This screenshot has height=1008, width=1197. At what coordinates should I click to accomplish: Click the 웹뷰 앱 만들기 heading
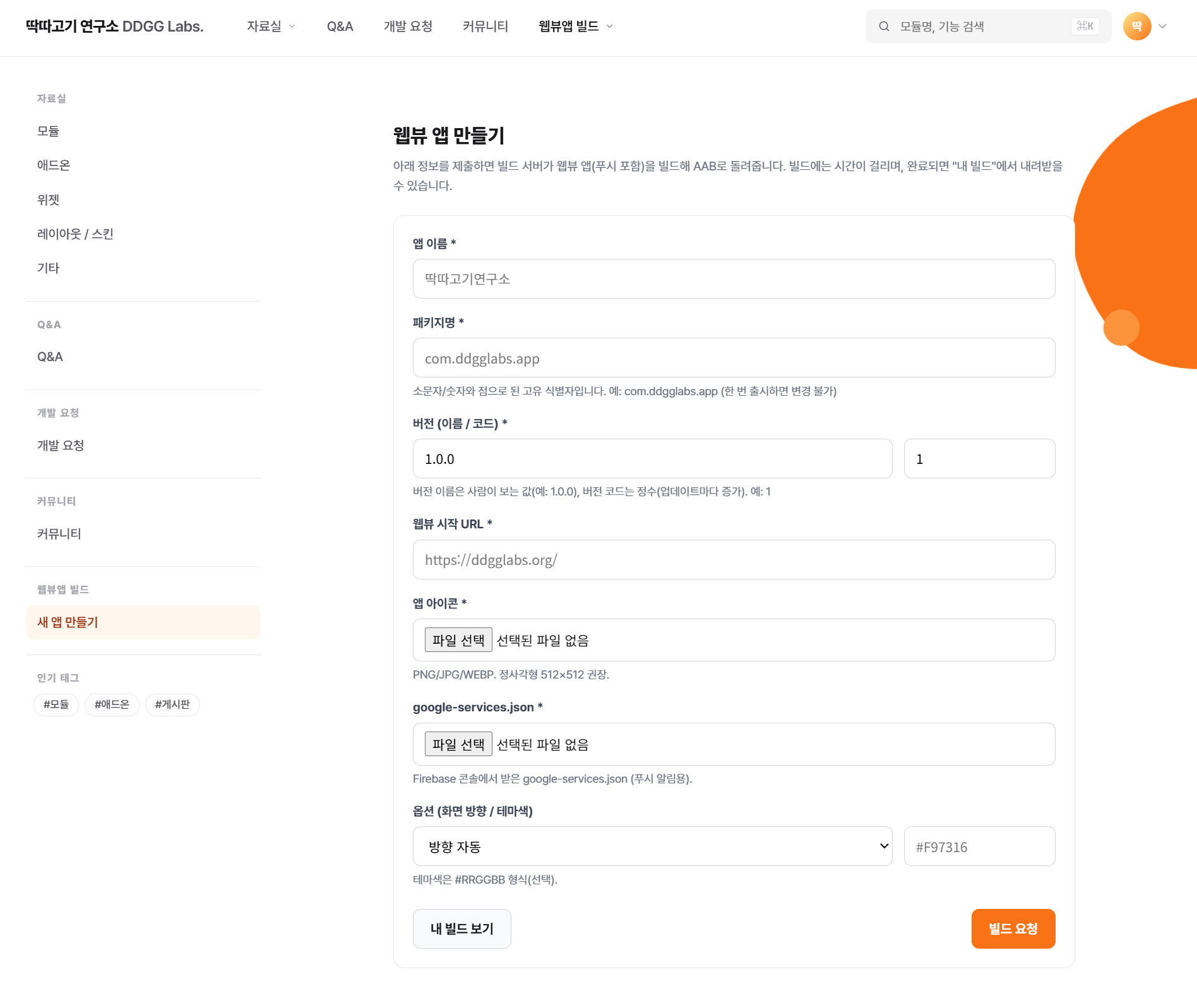pyautogui.click(x=449, y=135)
